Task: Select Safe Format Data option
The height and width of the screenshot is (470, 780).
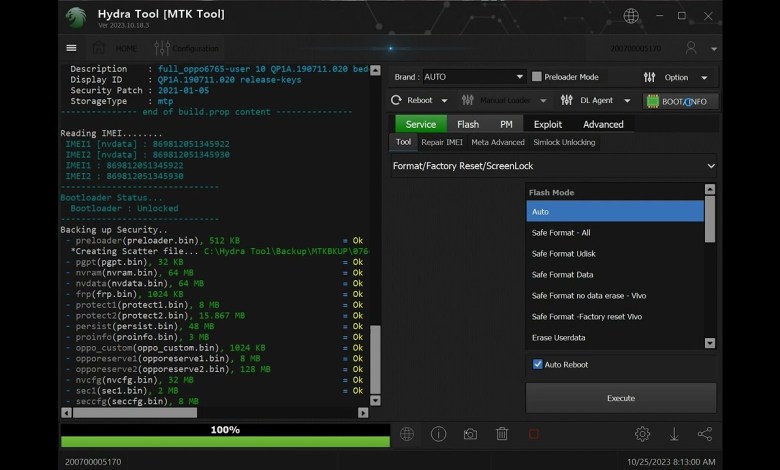Action: point(615,274)
